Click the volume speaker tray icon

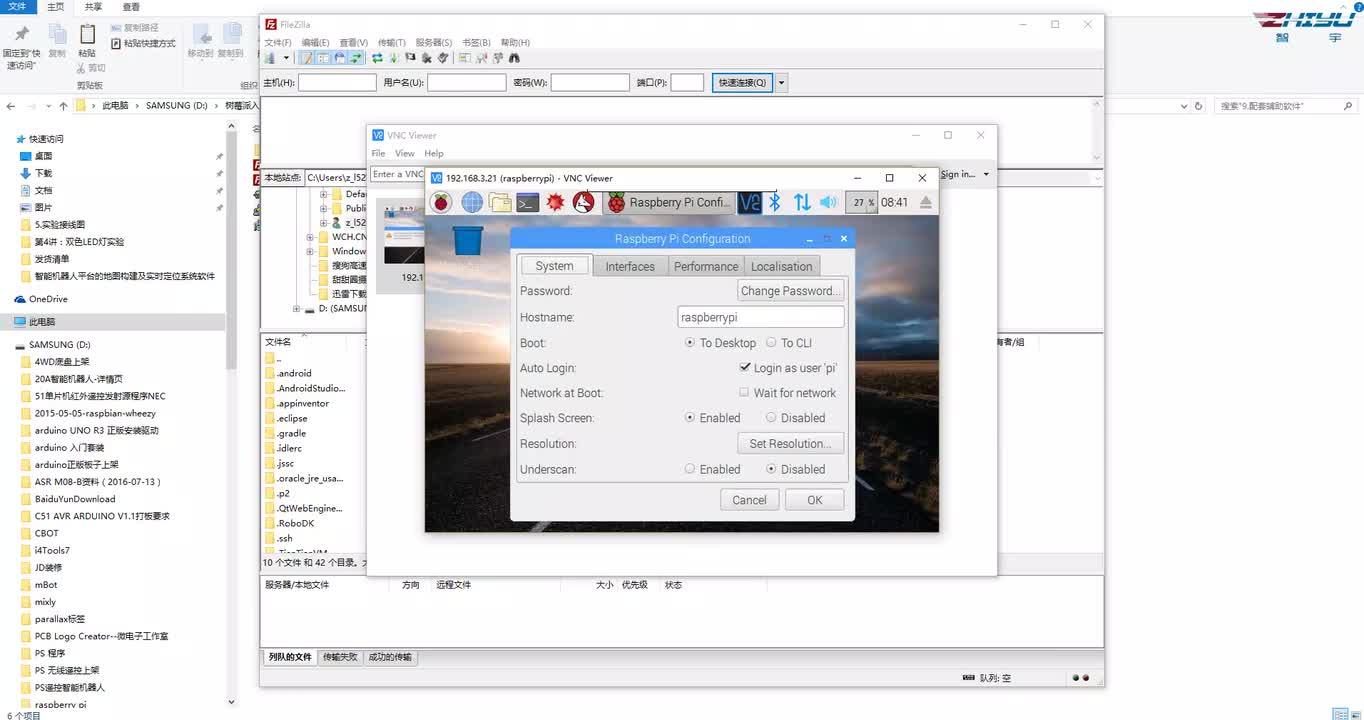tap(828, 202)
